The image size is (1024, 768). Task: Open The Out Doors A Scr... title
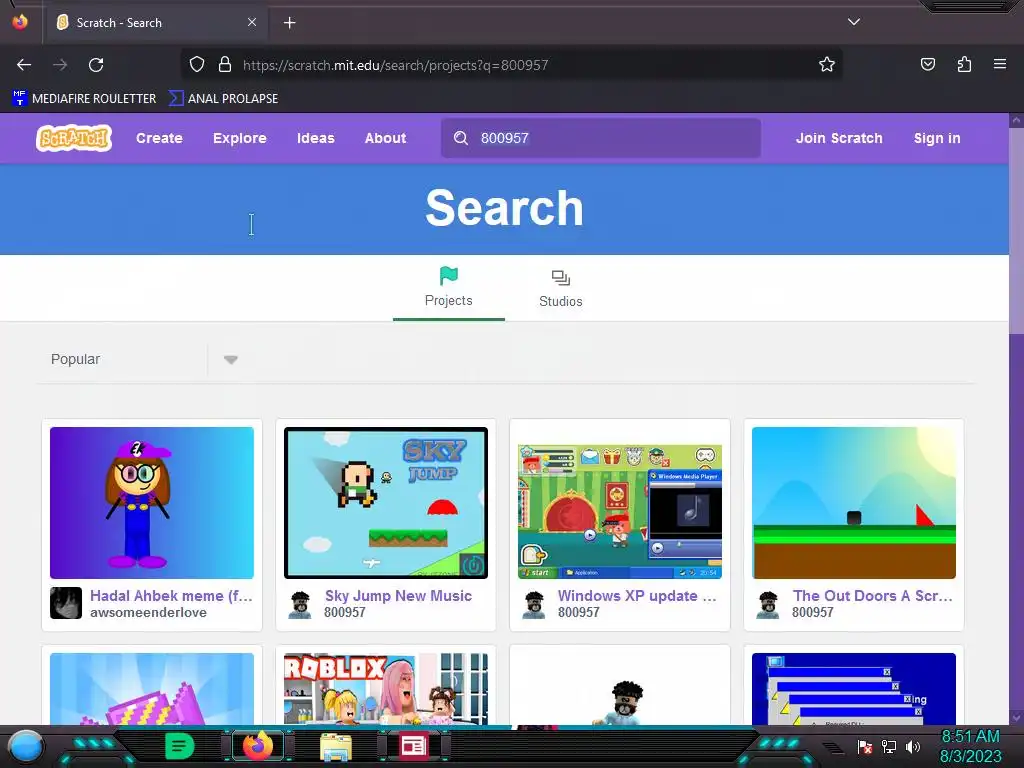point(872,596)
